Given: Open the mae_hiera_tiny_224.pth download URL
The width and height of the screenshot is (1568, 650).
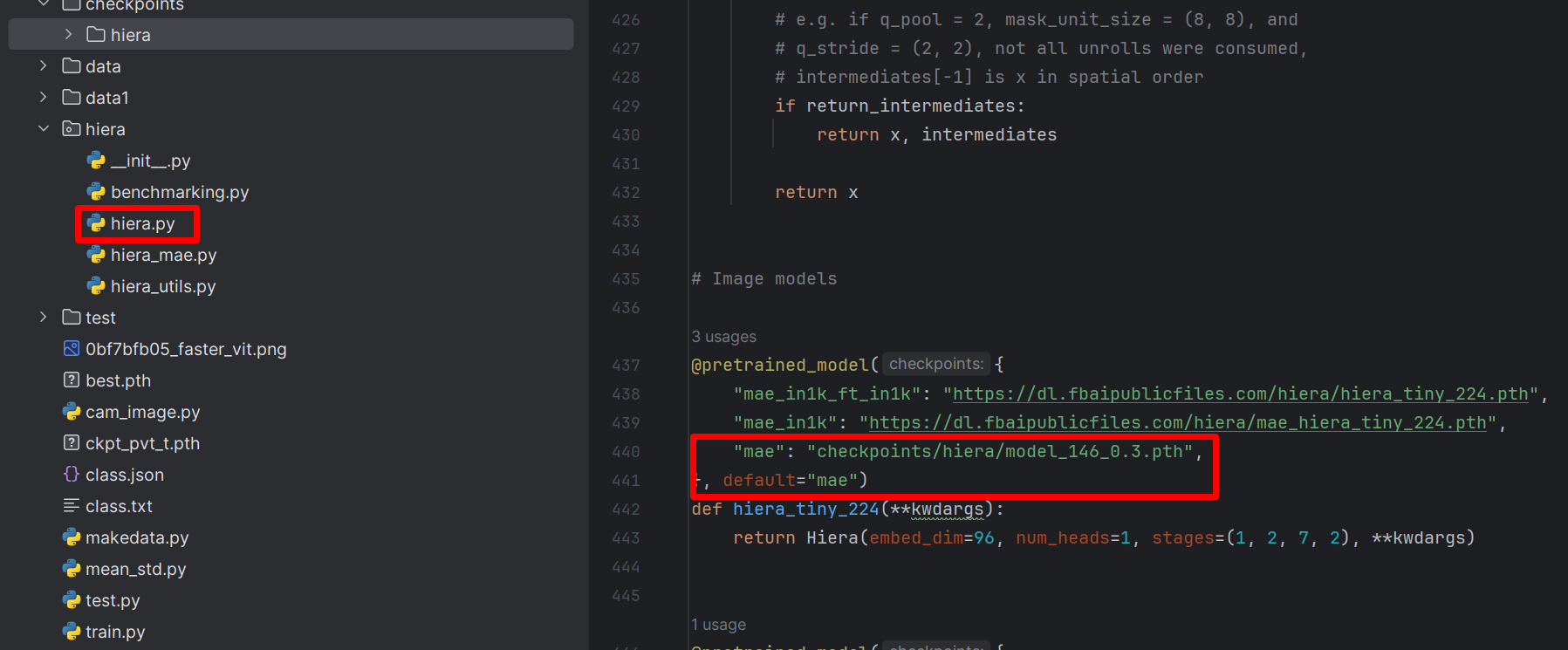Looking at the screenshot, I should (x=1177, y=423).
